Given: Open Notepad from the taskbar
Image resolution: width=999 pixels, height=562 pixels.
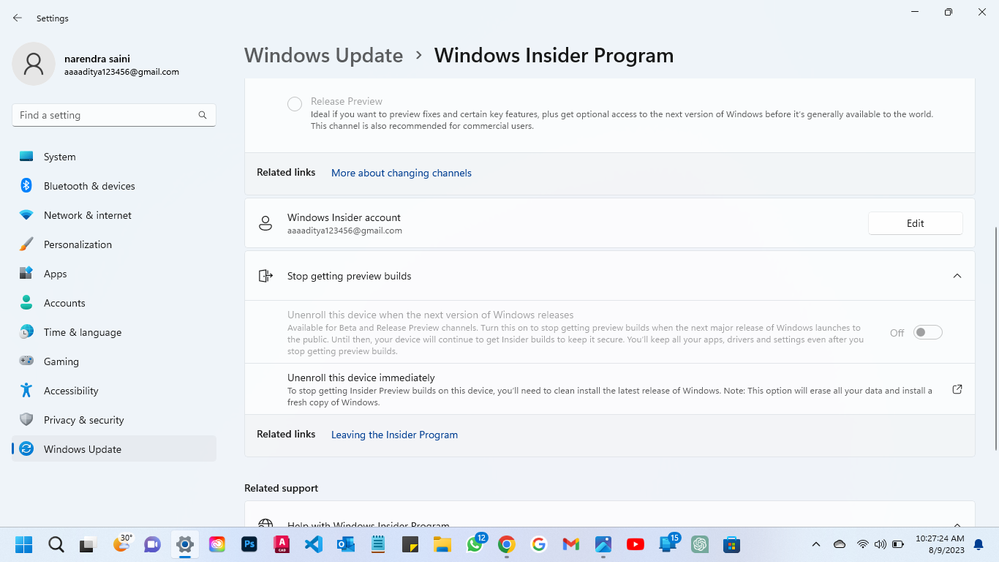Looking at the screenshot, I should 378,545.
